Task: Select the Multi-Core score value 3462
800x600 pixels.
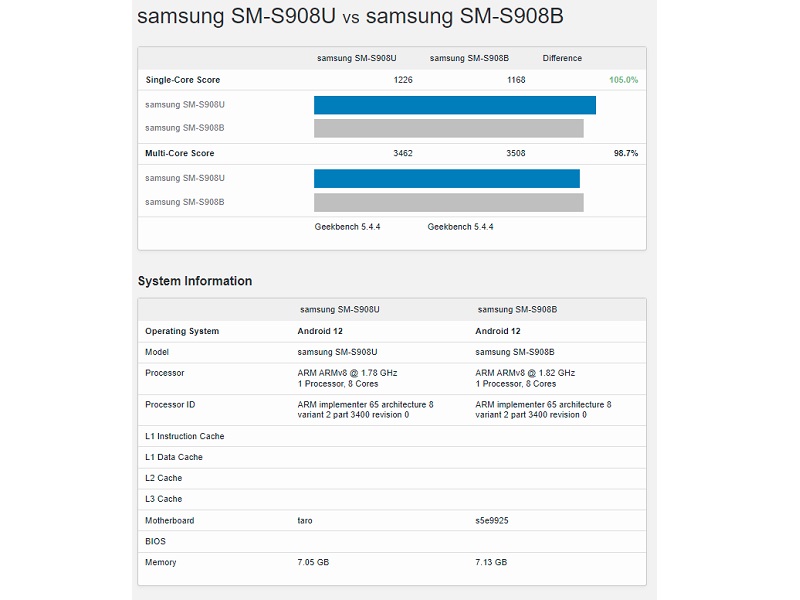Action: coord(403,154)
